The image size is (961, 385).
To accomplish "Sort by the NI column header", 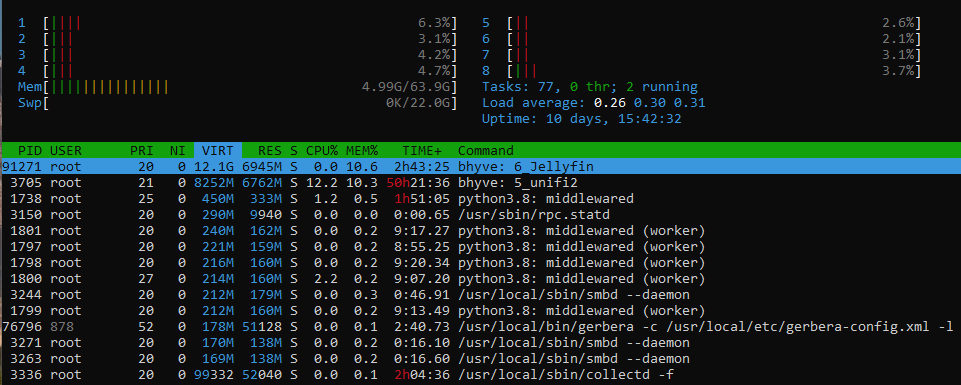I will (x=177, y=150).
